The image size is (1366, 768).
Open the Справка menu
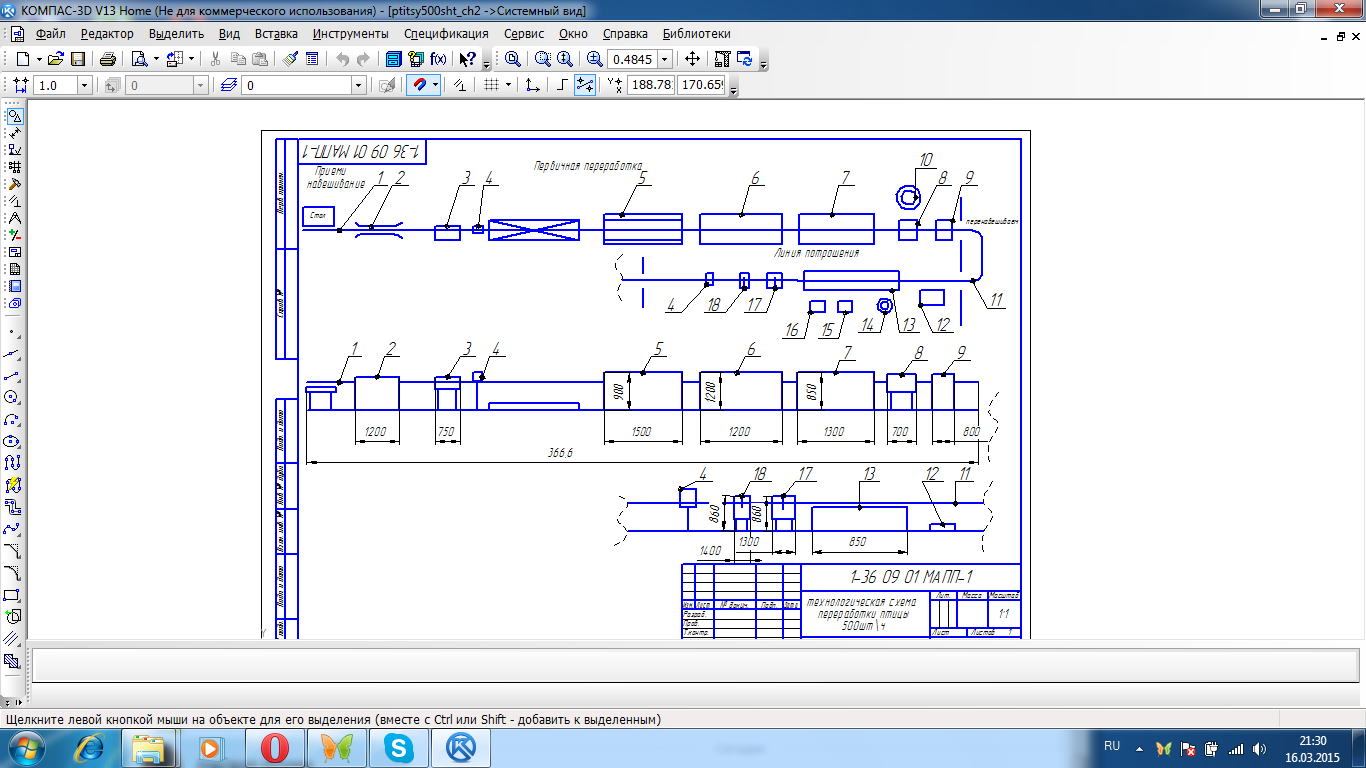click(x=625, y=33)
